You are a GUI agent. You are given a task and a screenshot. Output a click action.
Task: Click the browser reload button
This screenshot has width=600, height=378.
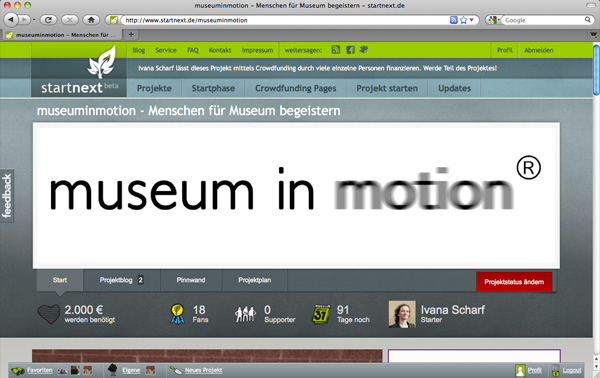click(x=48, y=20)
